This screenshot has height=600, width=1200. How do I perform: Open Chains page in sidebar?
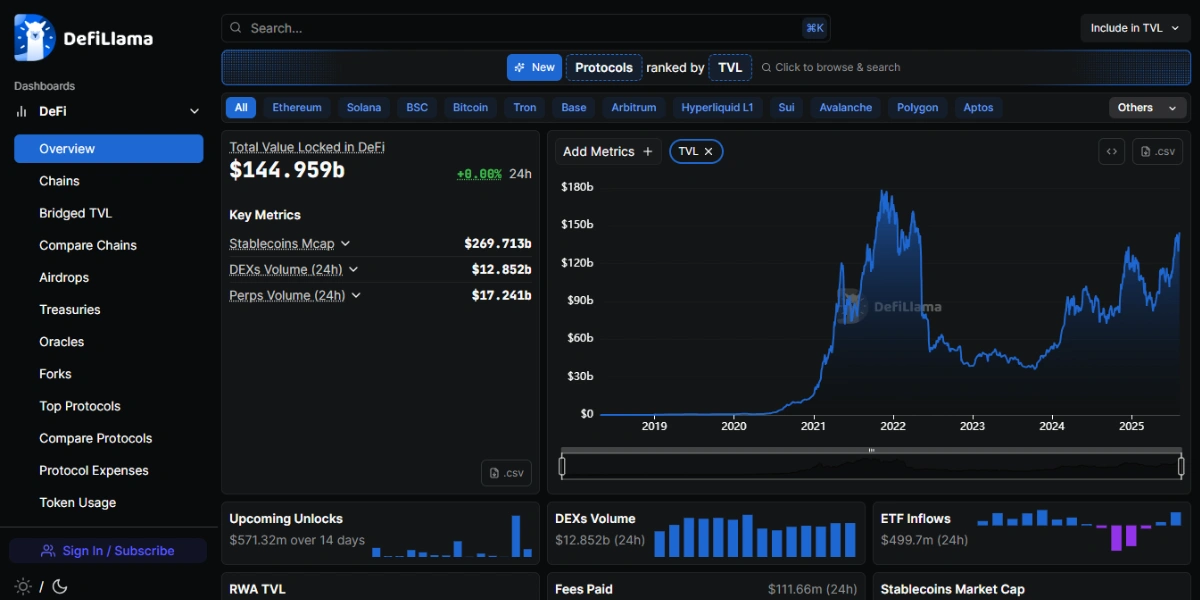pyautogui.click(x=109, y=181)
